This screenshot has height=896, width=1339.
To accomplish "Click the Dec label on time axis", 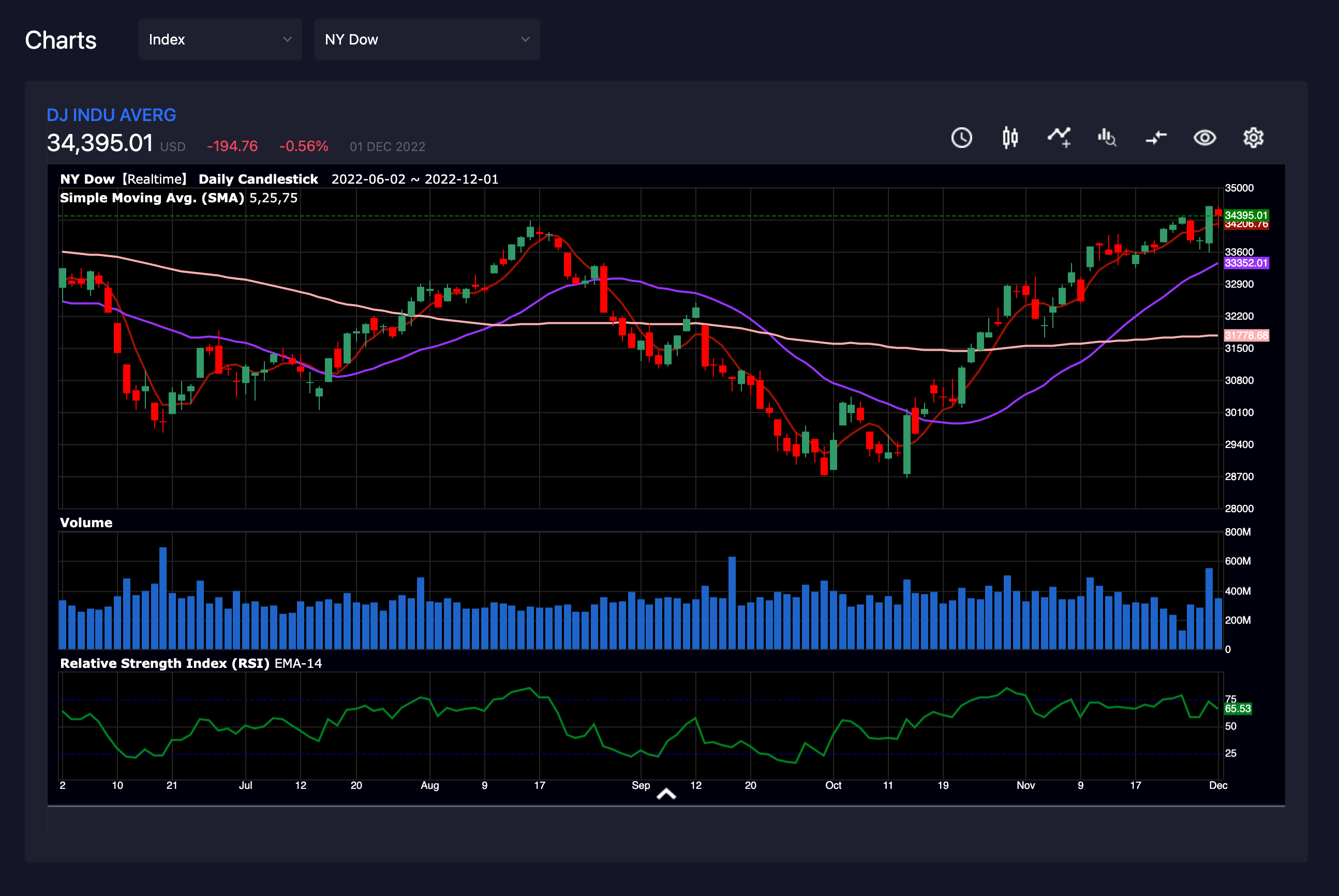I will 1218,785.
